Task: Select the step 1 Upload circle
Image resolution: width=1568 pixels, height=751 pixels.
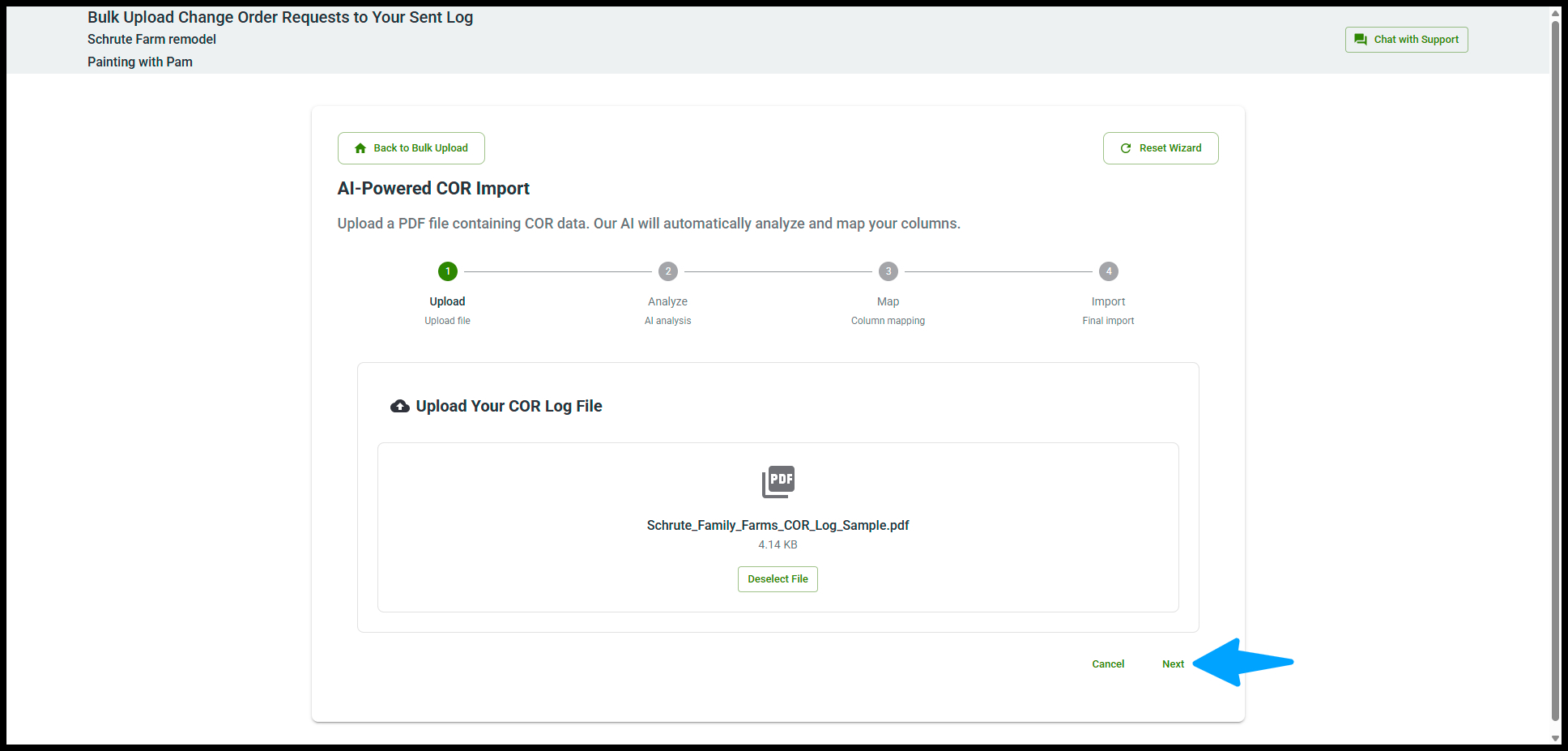Action: [447, 271]
